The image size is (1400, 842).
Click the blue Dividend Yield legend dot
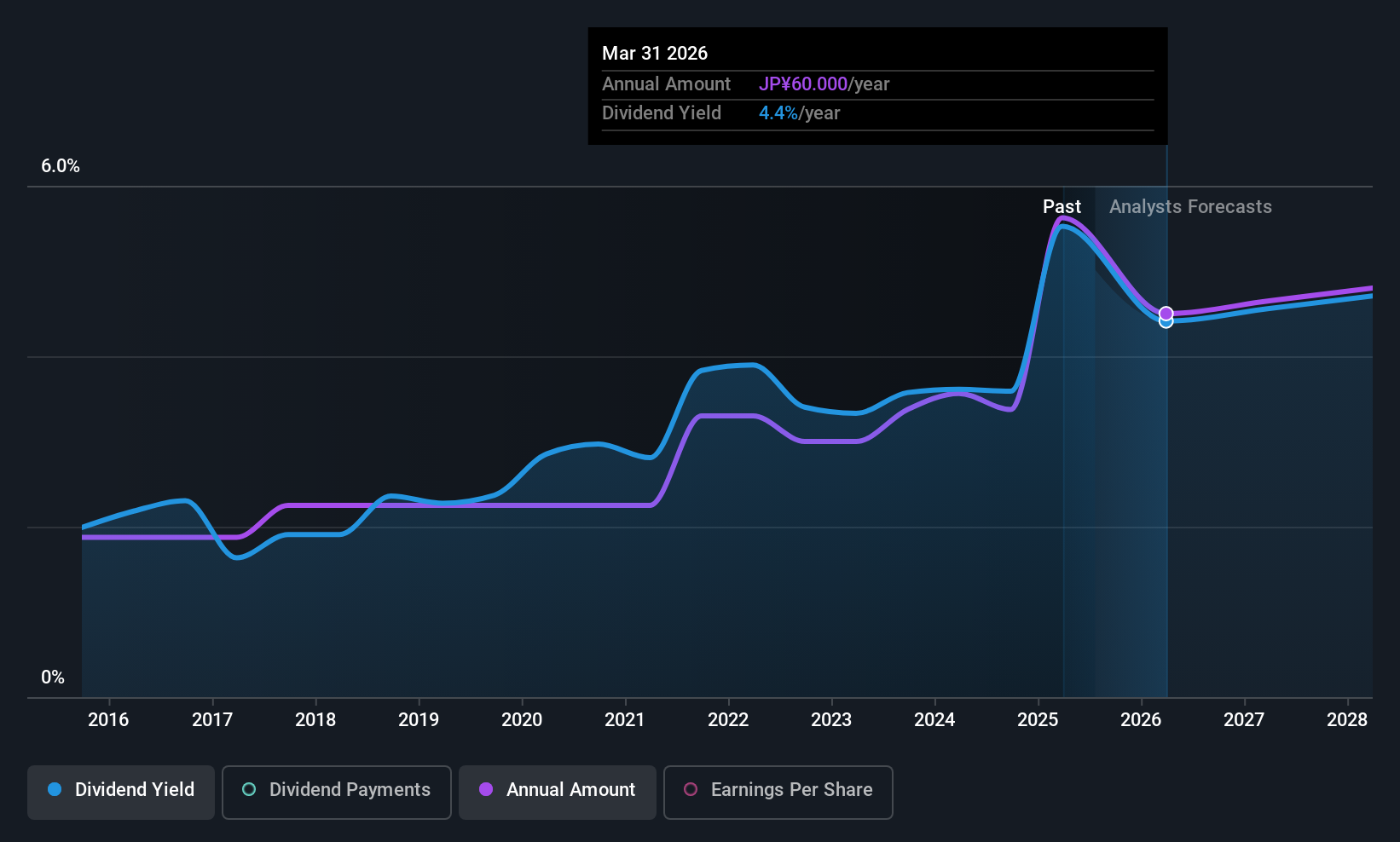pyautogui.click(x=55, y=789)
